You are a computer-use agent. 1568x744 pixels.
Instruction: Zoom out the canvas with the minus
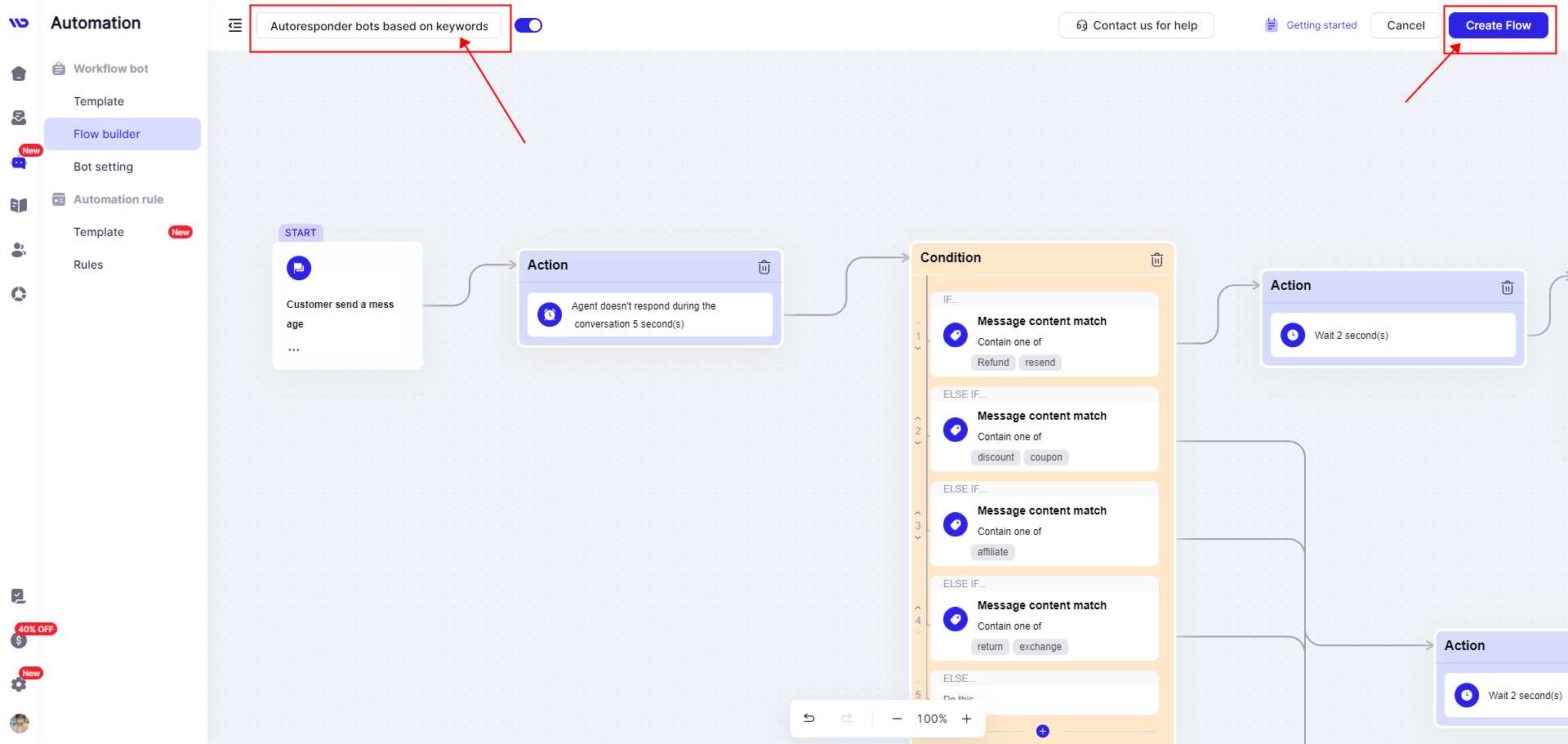pos(897,719)
